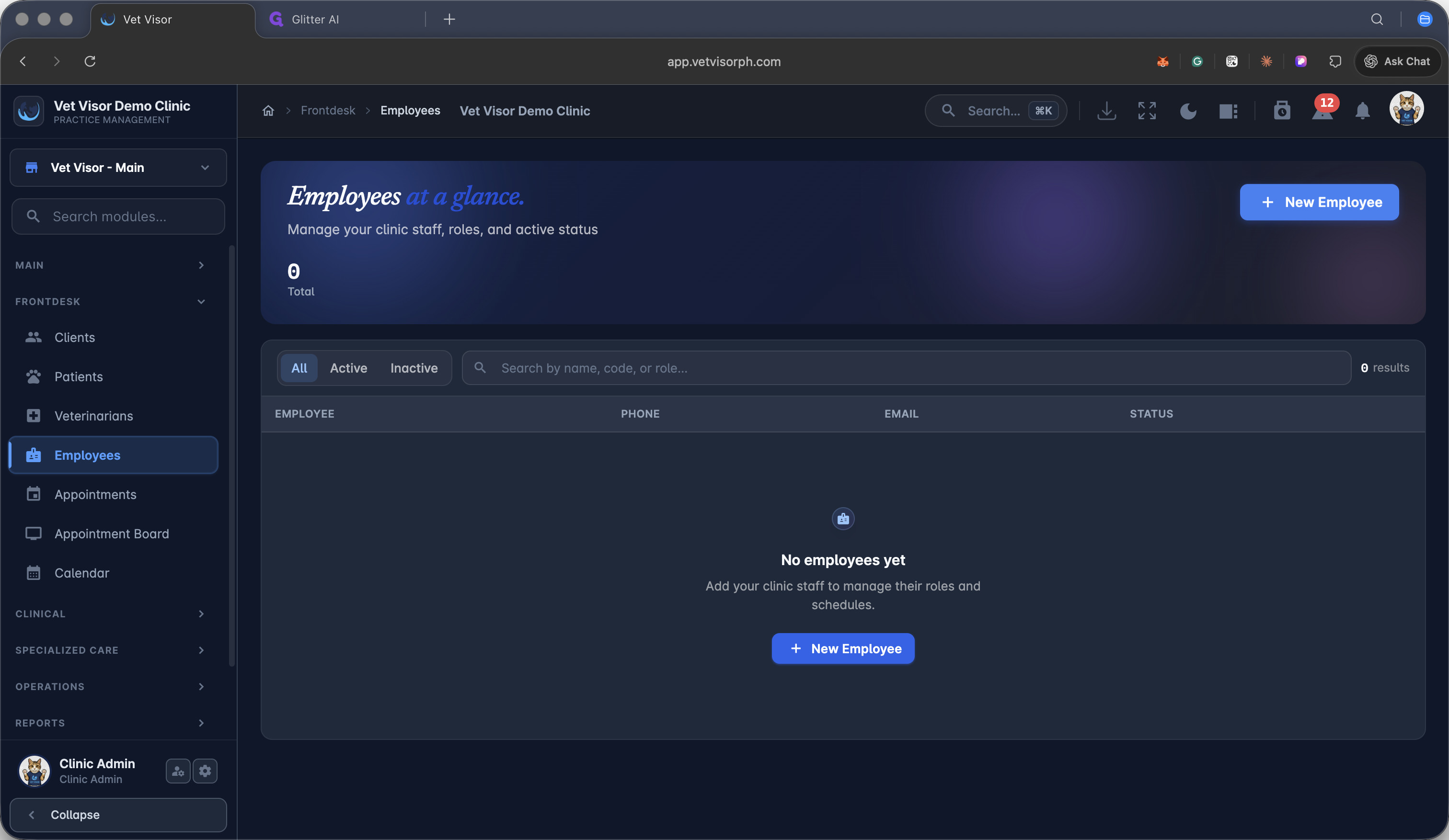Open the Calendar module
1449x840 pixels.
(x=113, y=573)
